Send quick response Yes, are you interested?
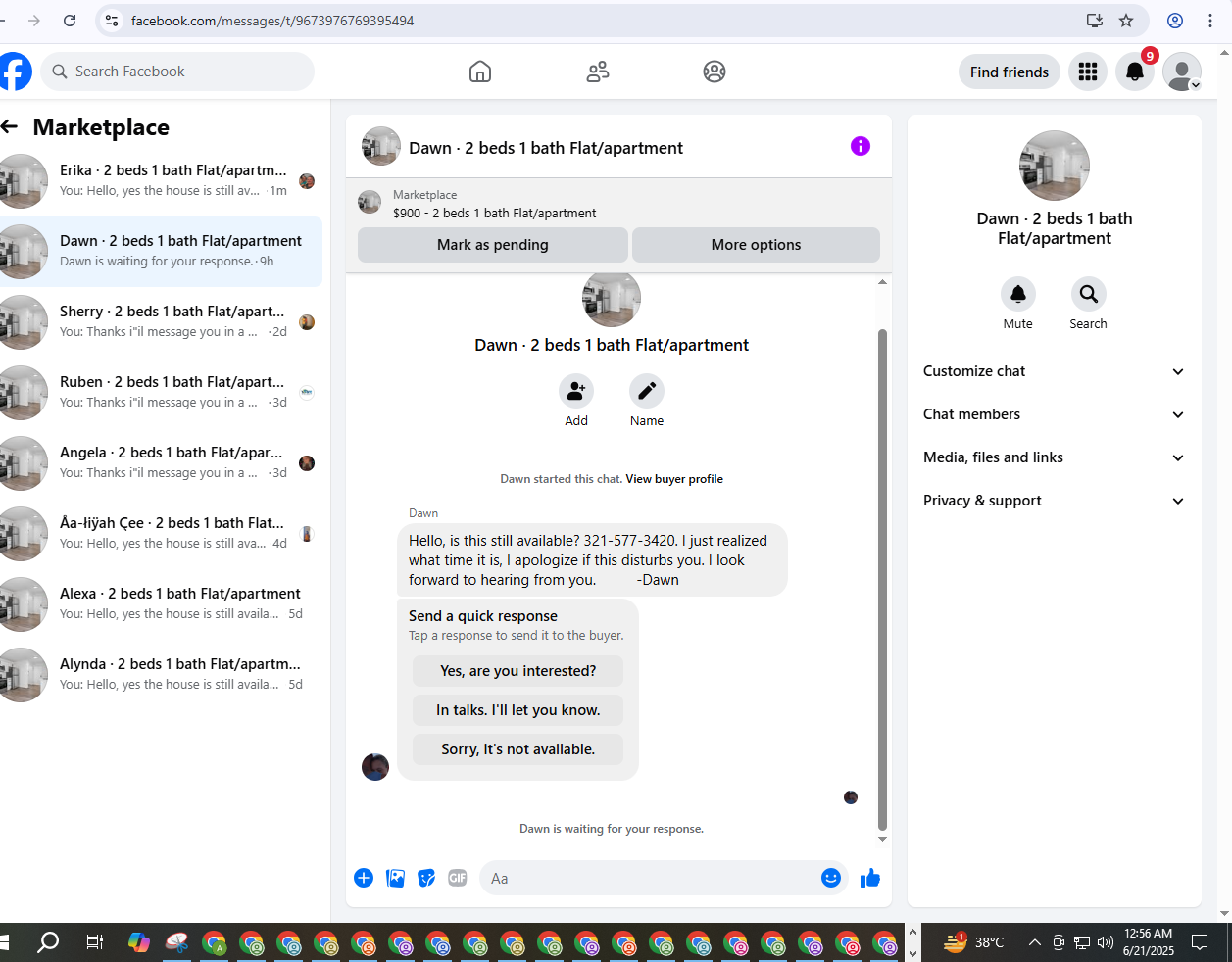Screen dimensions: 1232x962 pos(517,671)
